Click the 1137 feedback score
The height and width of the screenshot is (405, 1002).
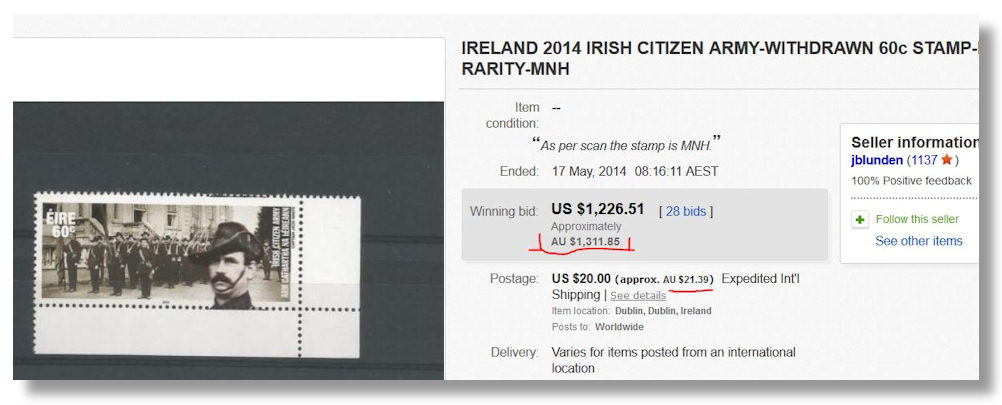(925, 160)
